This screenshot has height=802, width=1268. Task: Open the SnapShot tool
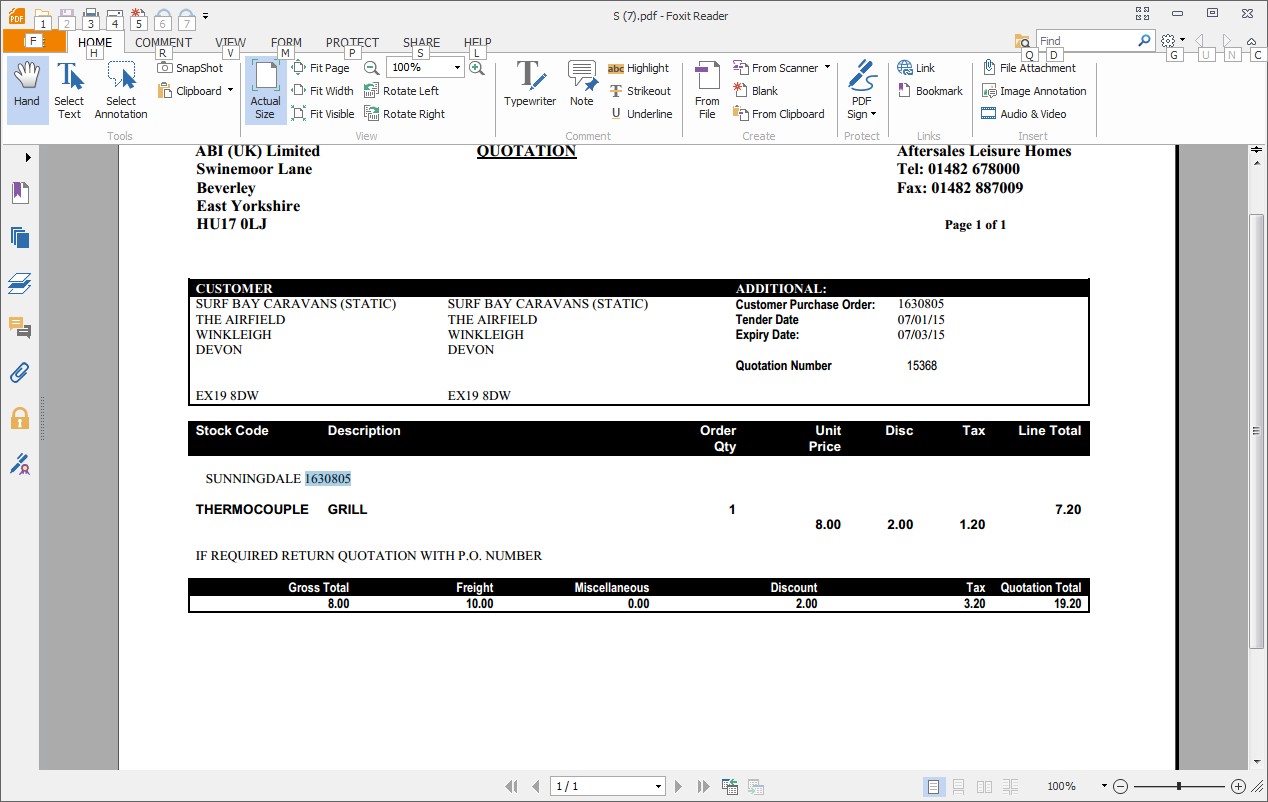pyautogui.click(x=190, y=68)
